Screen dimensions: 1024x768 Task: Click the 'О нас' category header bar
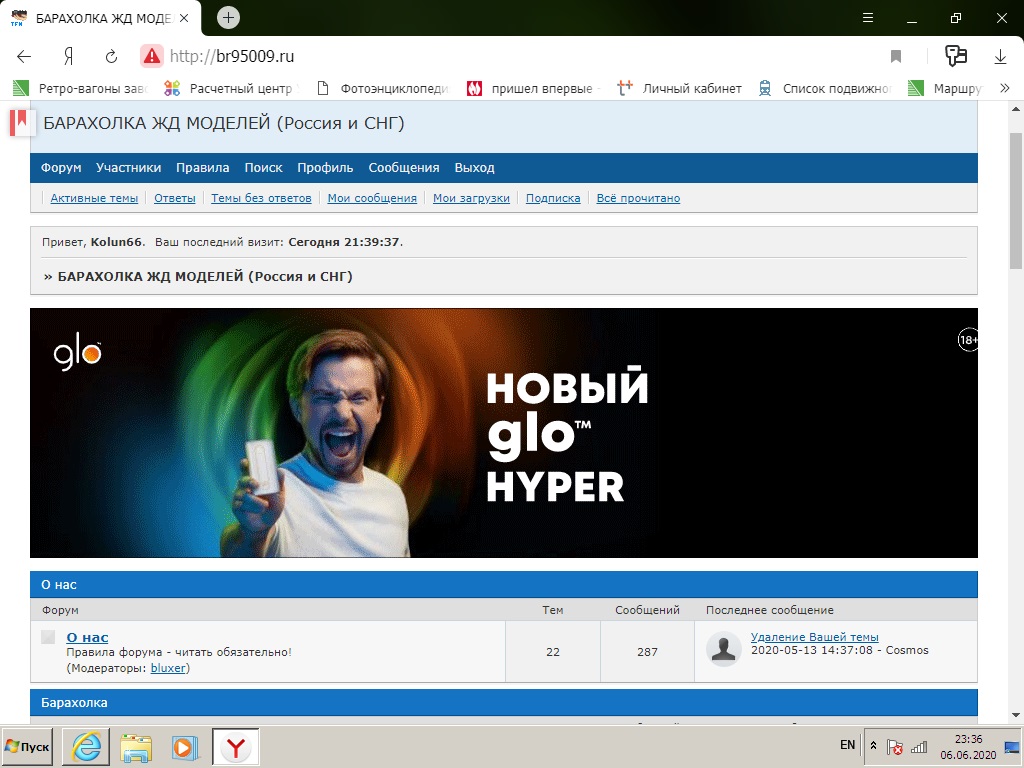[x=504, y=584]
